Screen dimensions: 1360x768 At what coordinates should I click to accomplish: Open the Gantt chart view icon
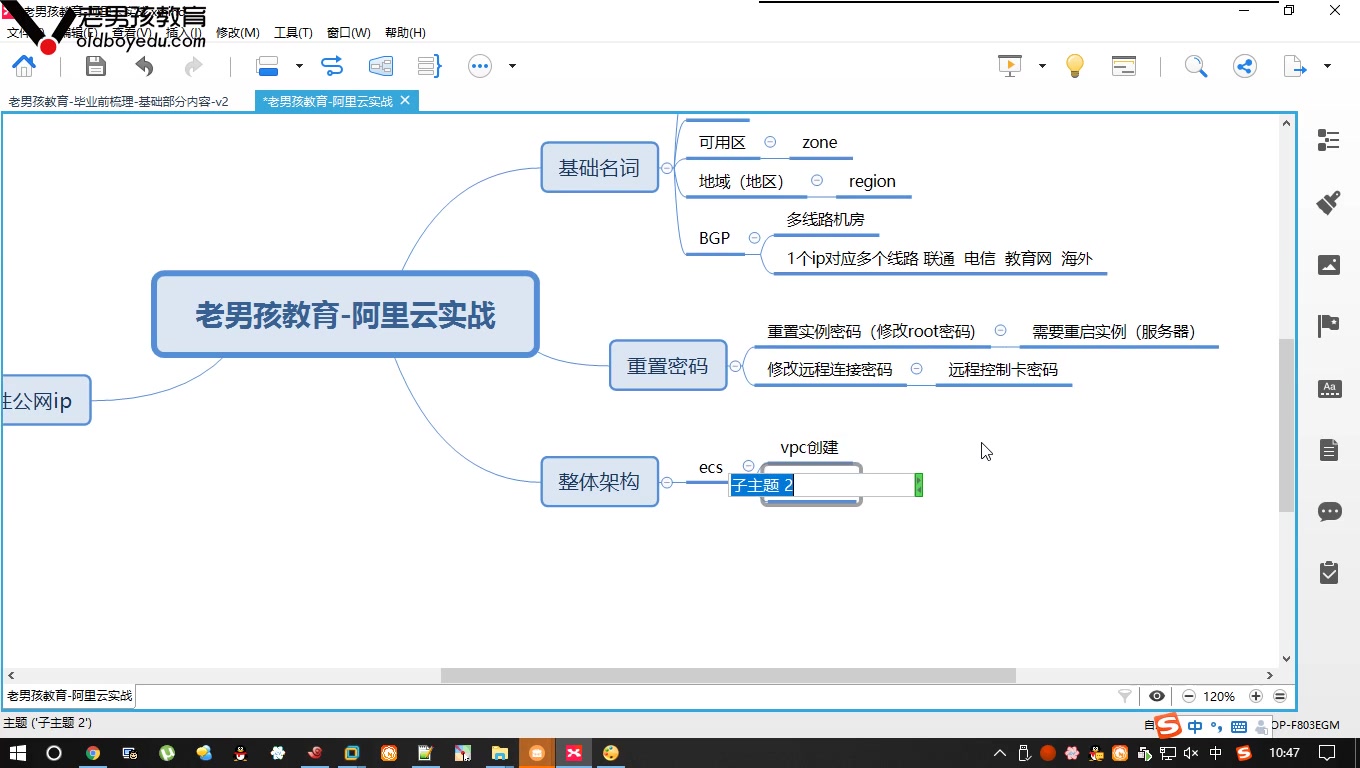coord(1124,66)
